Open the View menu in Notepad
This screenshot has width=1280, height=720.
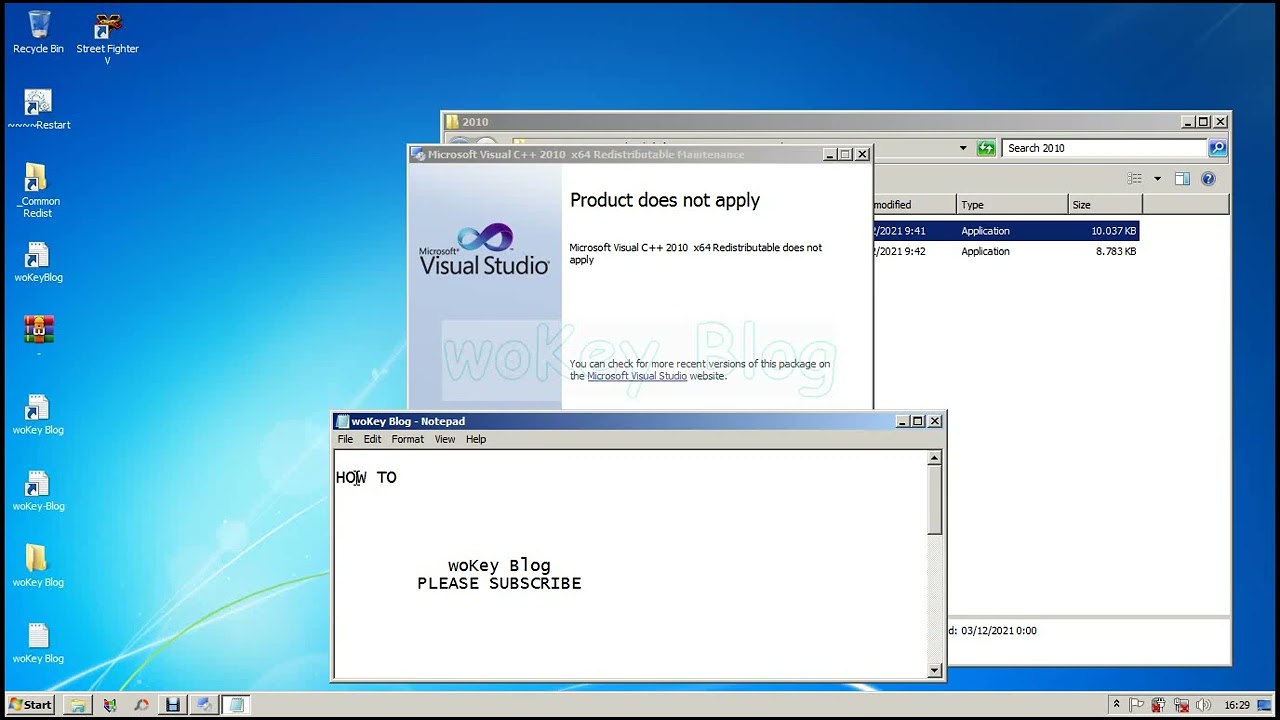[445, 439]
